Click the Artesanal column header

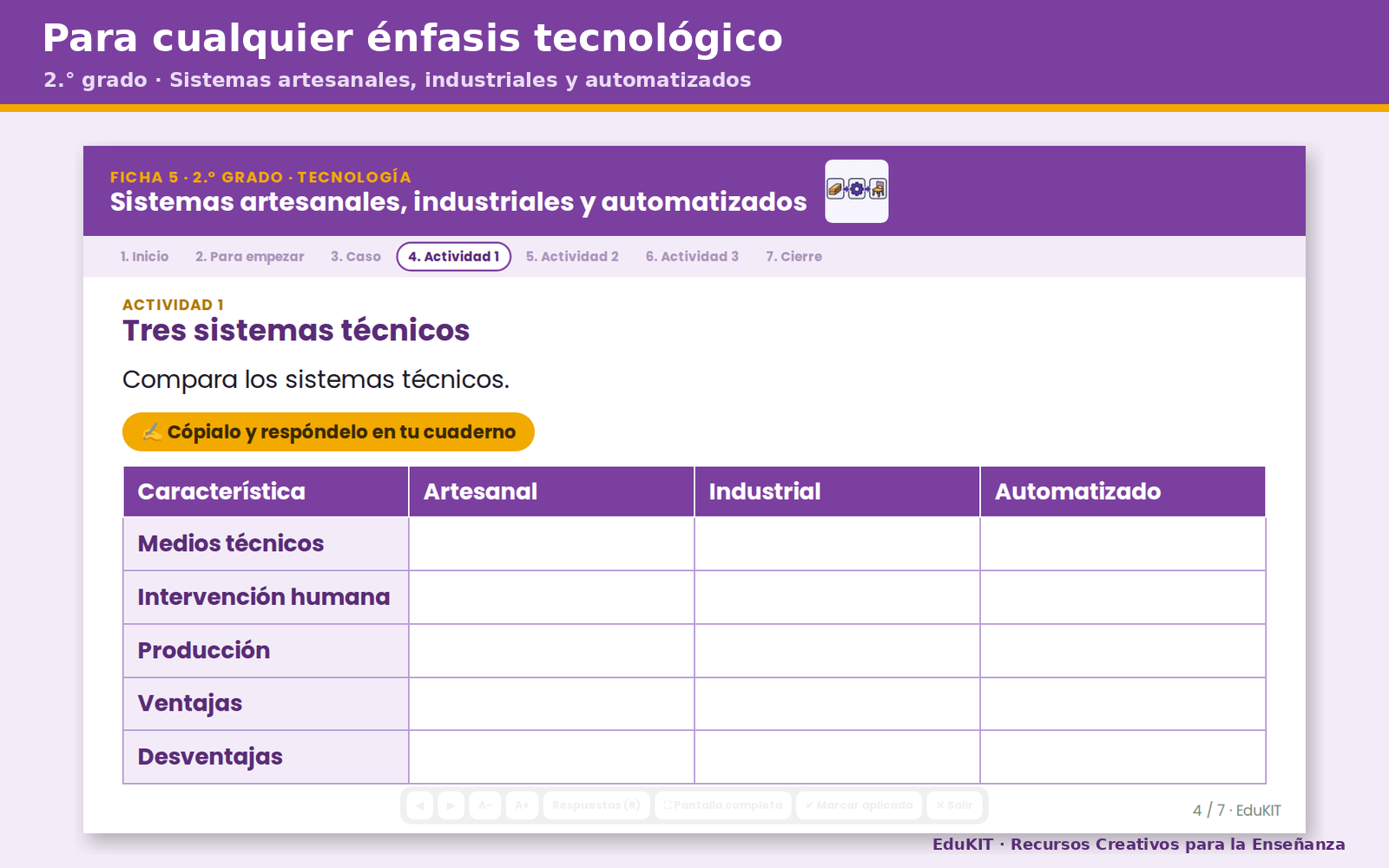pyautogui.click(x=551, y=491)
